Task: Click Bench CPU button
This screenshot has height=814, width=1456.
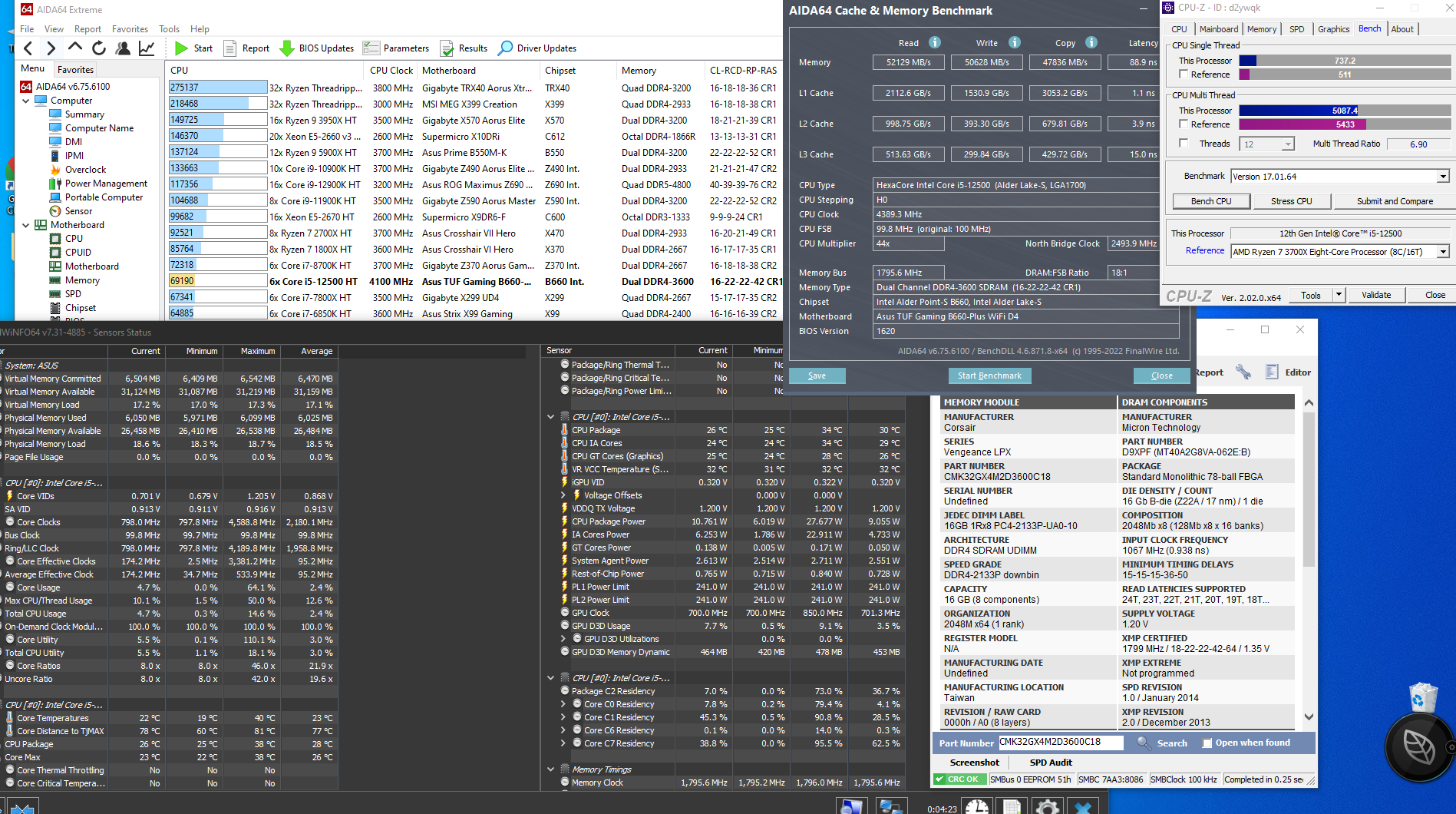Action: tap(1211, 201)
